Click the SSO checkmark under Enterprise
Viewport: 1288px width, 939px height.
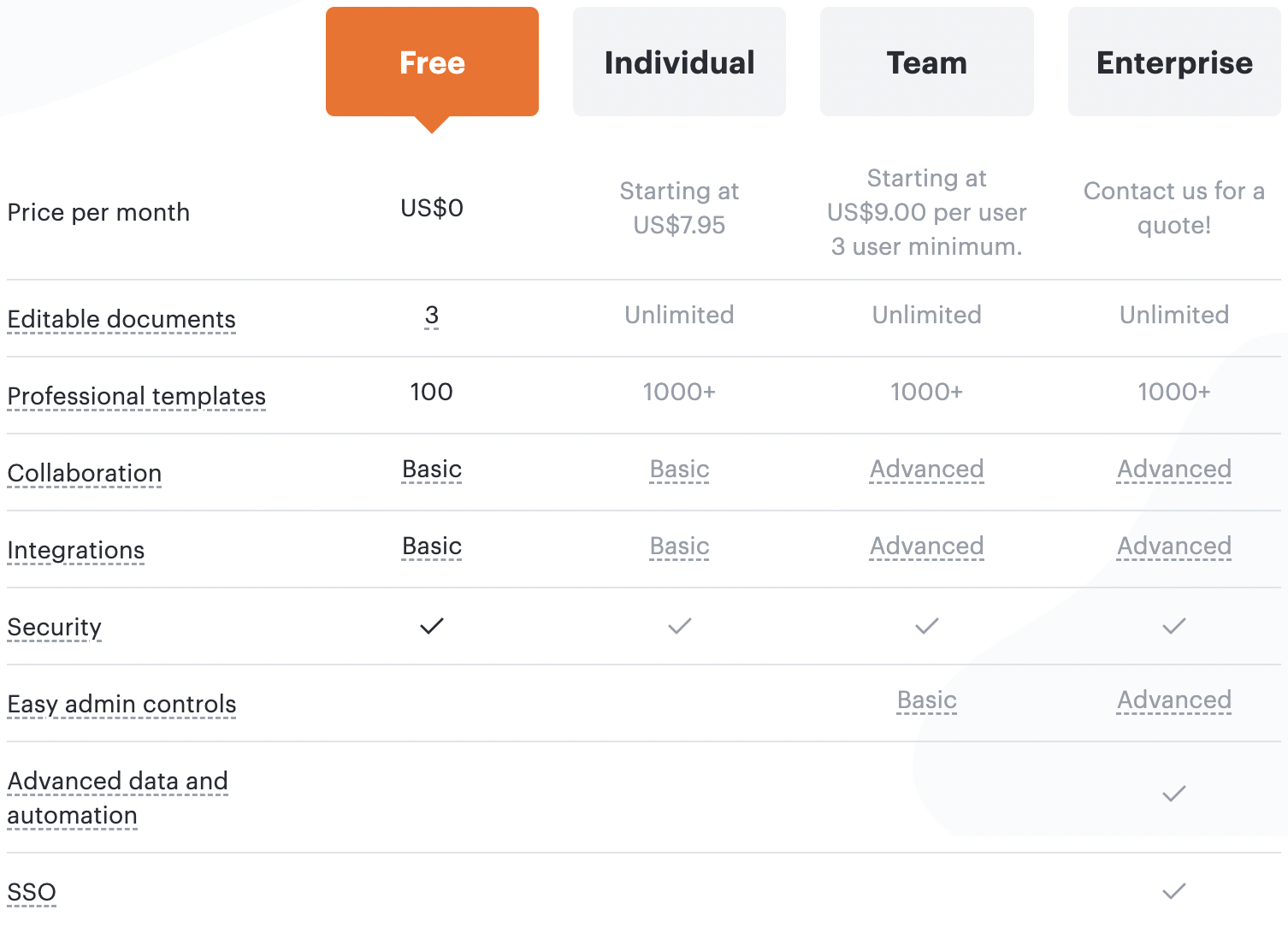[x=1174, y=891]
